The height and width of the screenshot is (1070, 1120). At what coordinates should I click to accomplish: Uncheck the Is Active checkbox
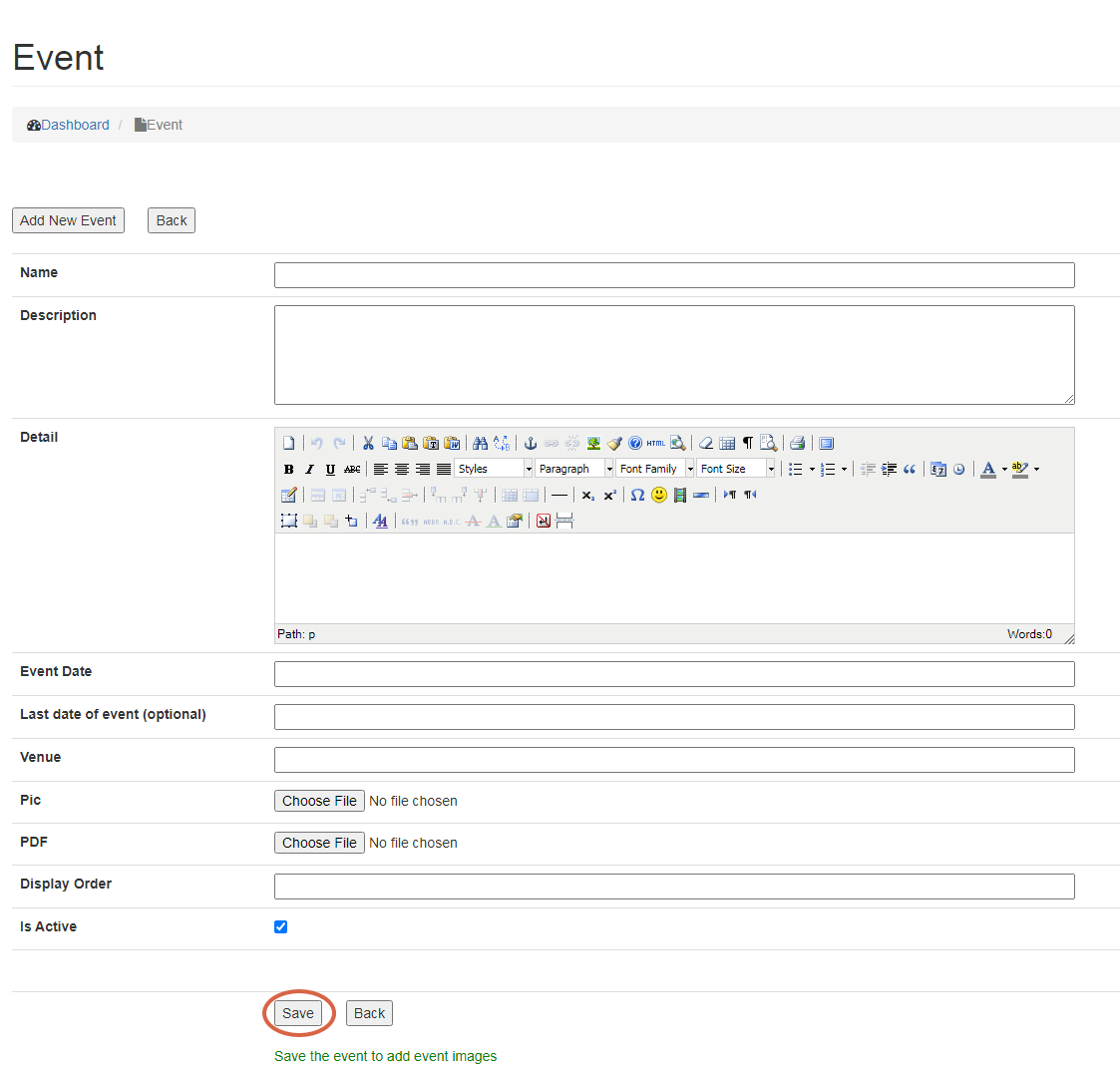pos(281,926)
